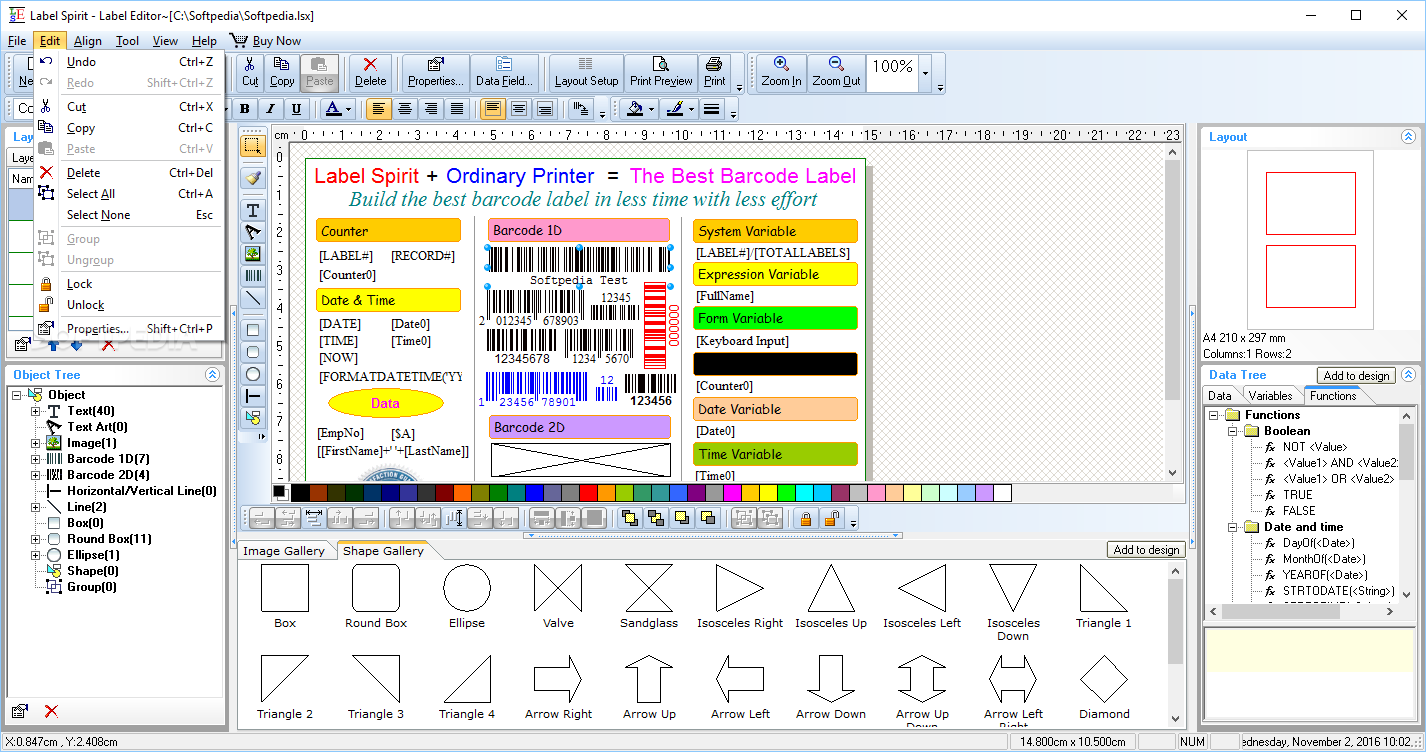
Task: Select the Text tool in the vertical toolbox
Action: pos(253,210)
